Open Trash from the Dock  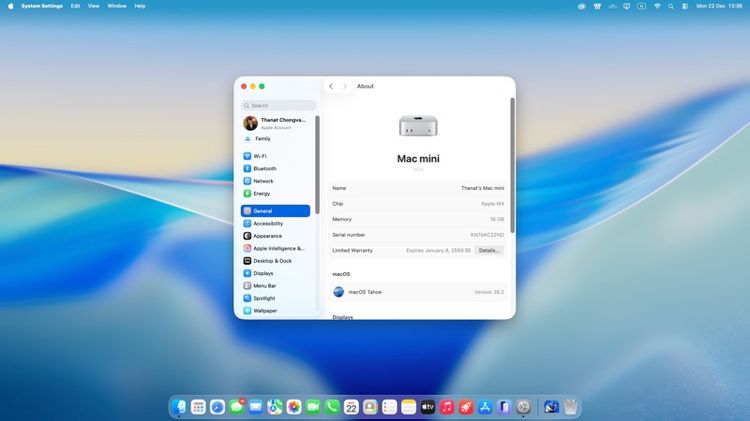click(x=570, y=407)
